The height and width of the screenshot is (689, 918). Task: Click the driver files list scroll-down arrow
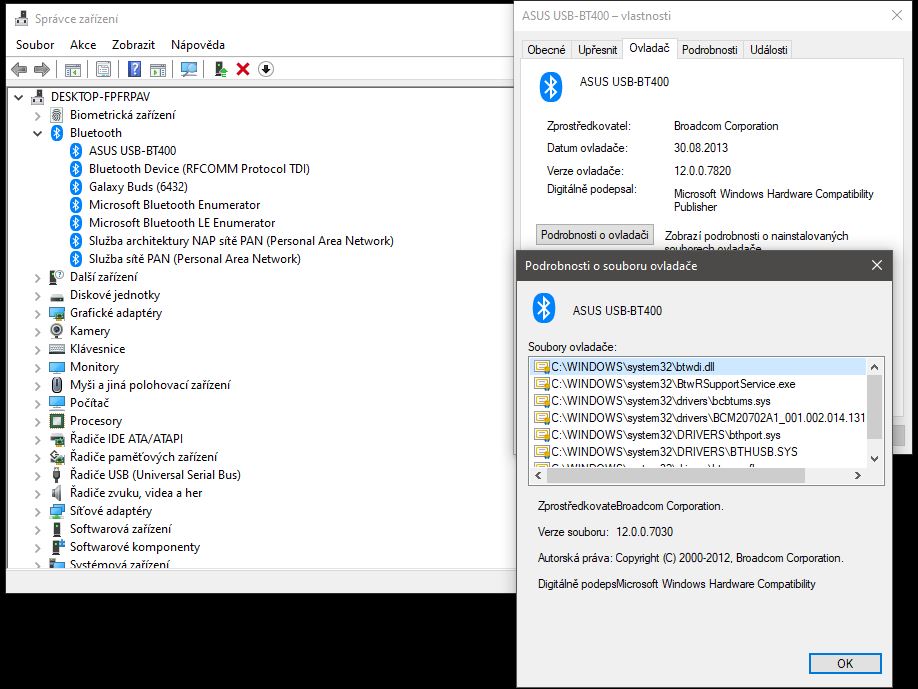click(x=874, y=459)
